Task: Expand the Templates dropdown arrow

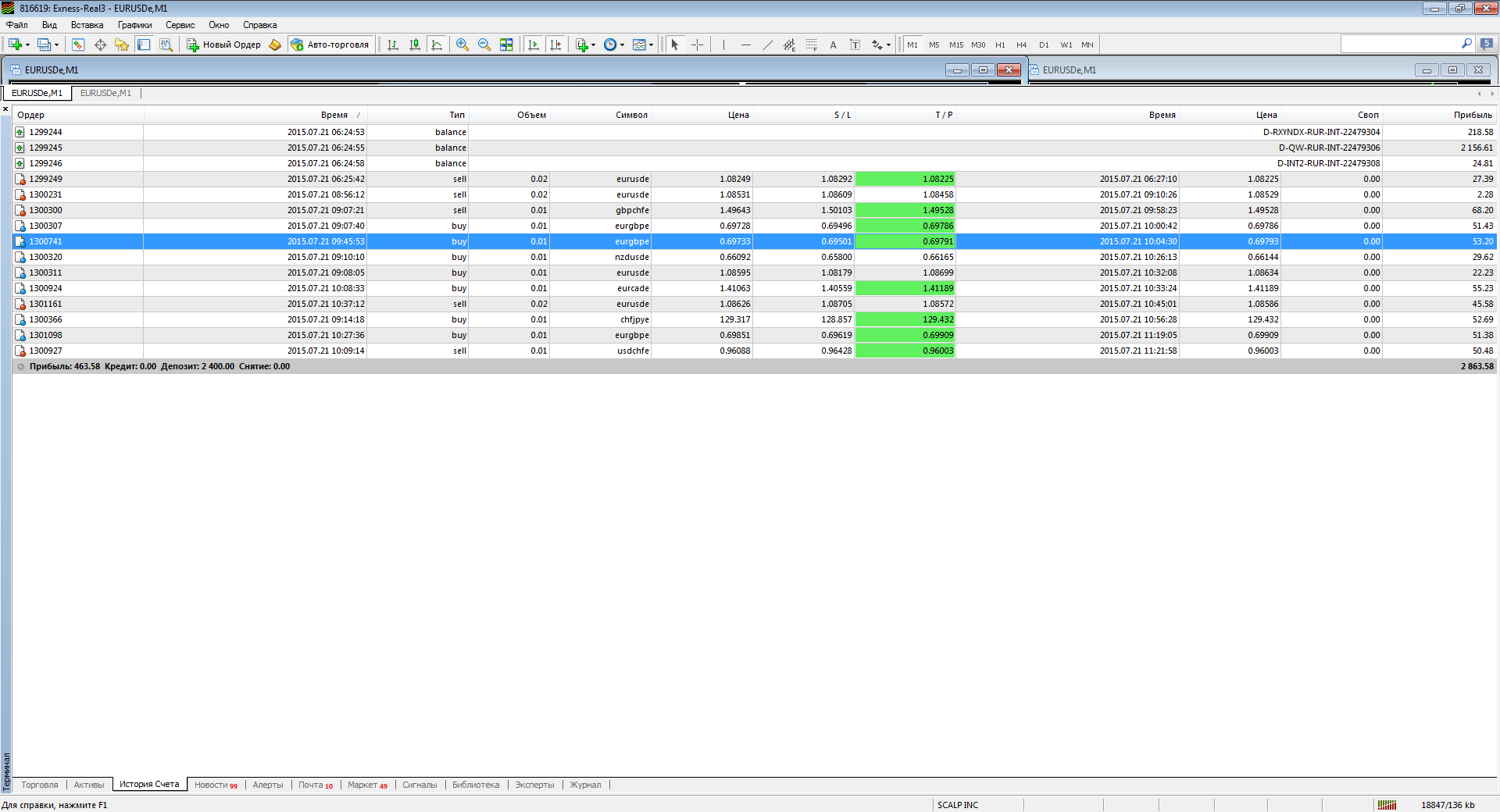Action: pyautogui.click(x=652, y=45)
